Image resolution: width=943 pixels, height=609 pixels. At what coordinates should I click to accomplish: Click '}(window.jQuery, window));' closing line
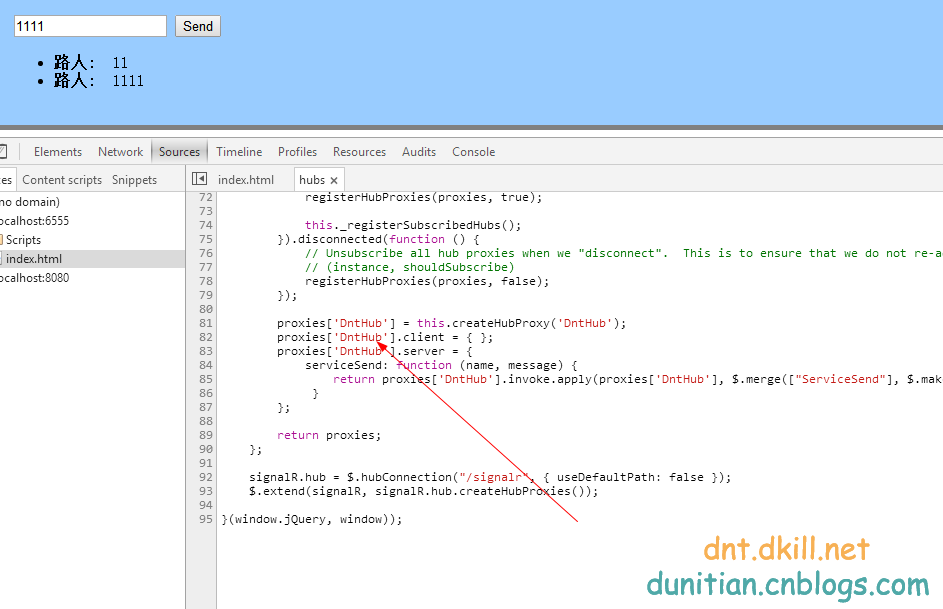[312, 519]
